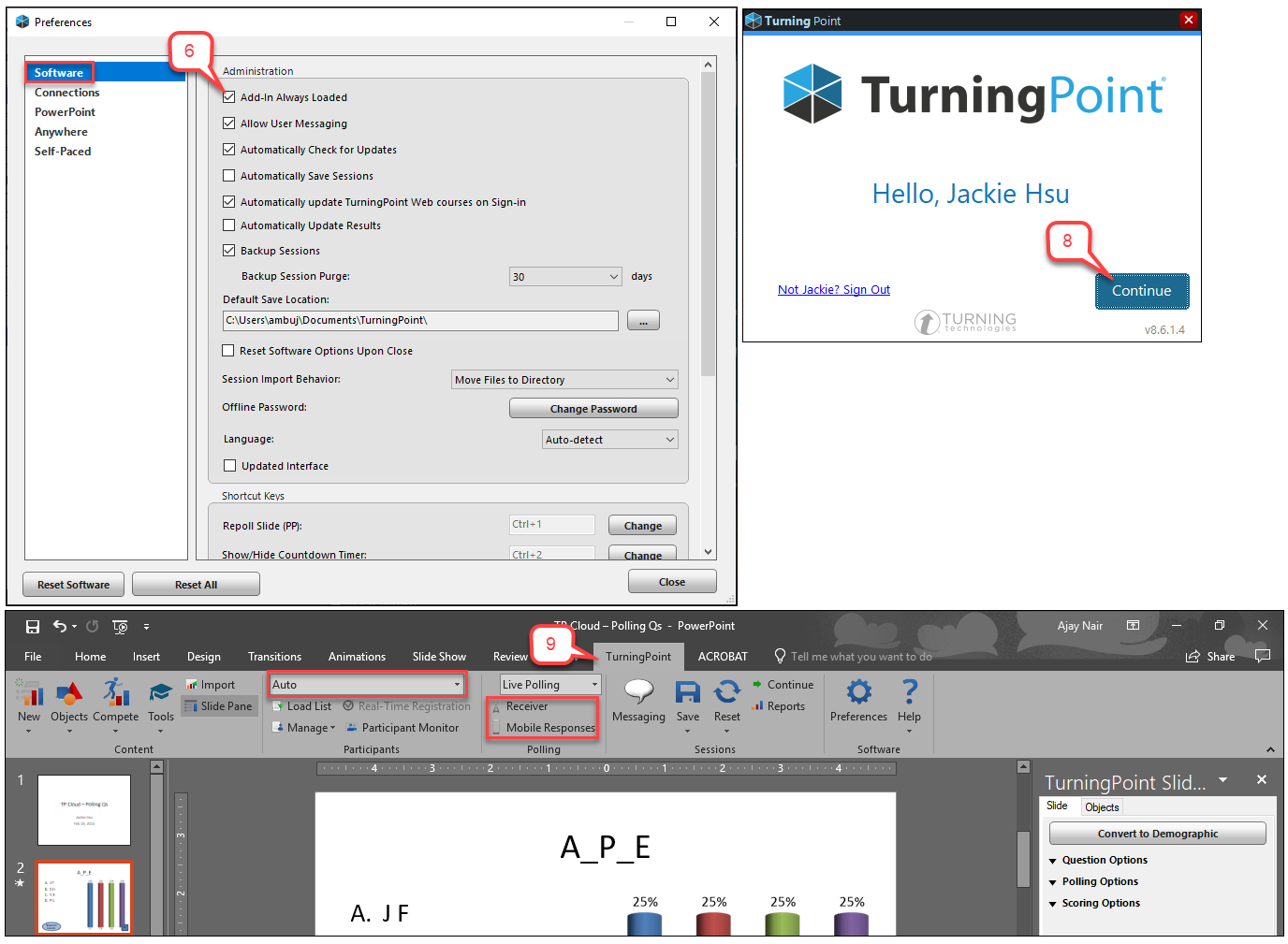Uncheck Backup Sessions
Viewport: 1288px width, 944px height.
pos(228,250)
